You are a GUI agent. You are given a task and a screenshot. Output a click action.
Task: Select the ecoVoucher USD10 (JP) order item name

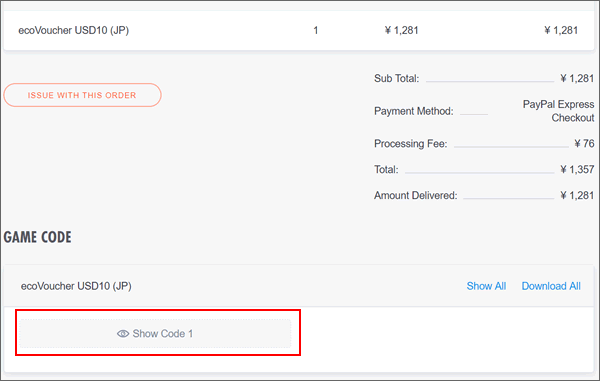(x=73, y=30)
